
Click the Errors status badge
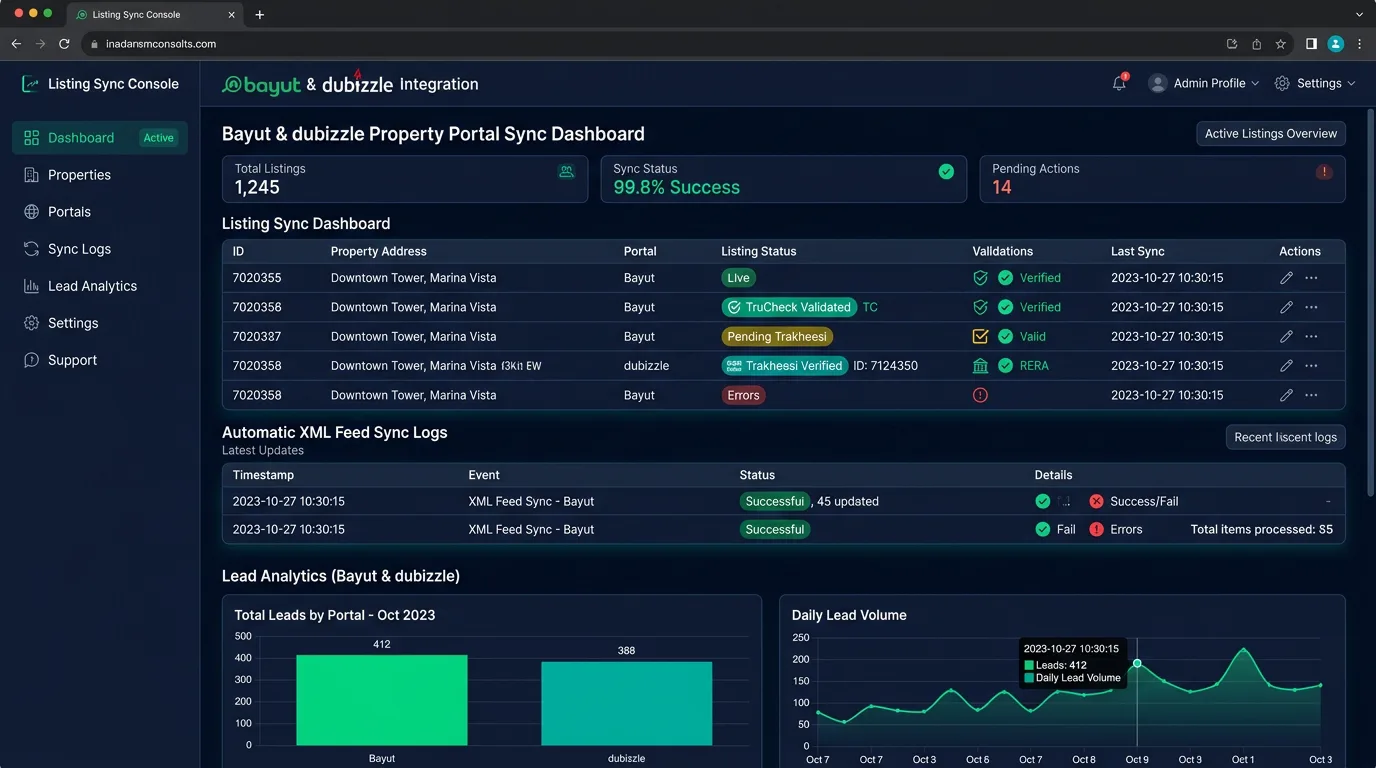[x=743, y=395]
